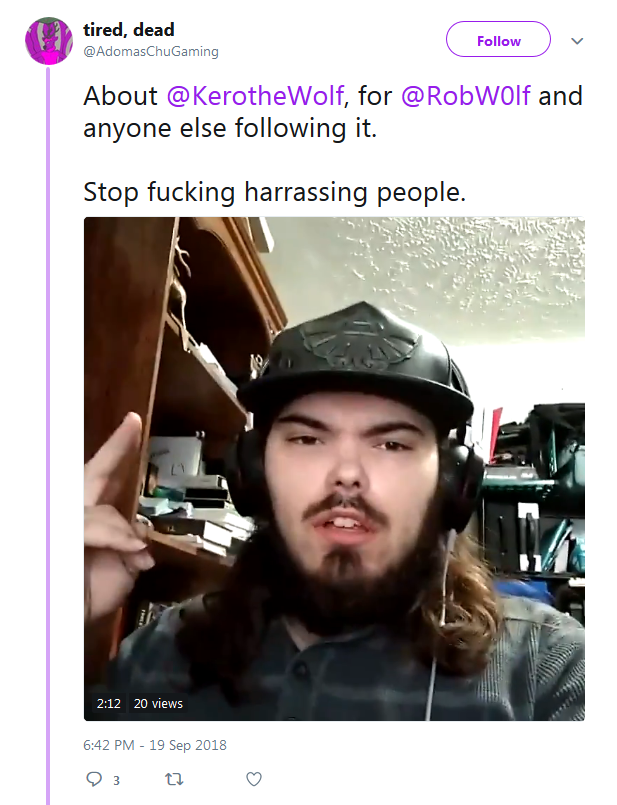Follow the @AdomasChuGaming account
The image size is (617, 805).
pyautogui.click(x=498, y=39)
